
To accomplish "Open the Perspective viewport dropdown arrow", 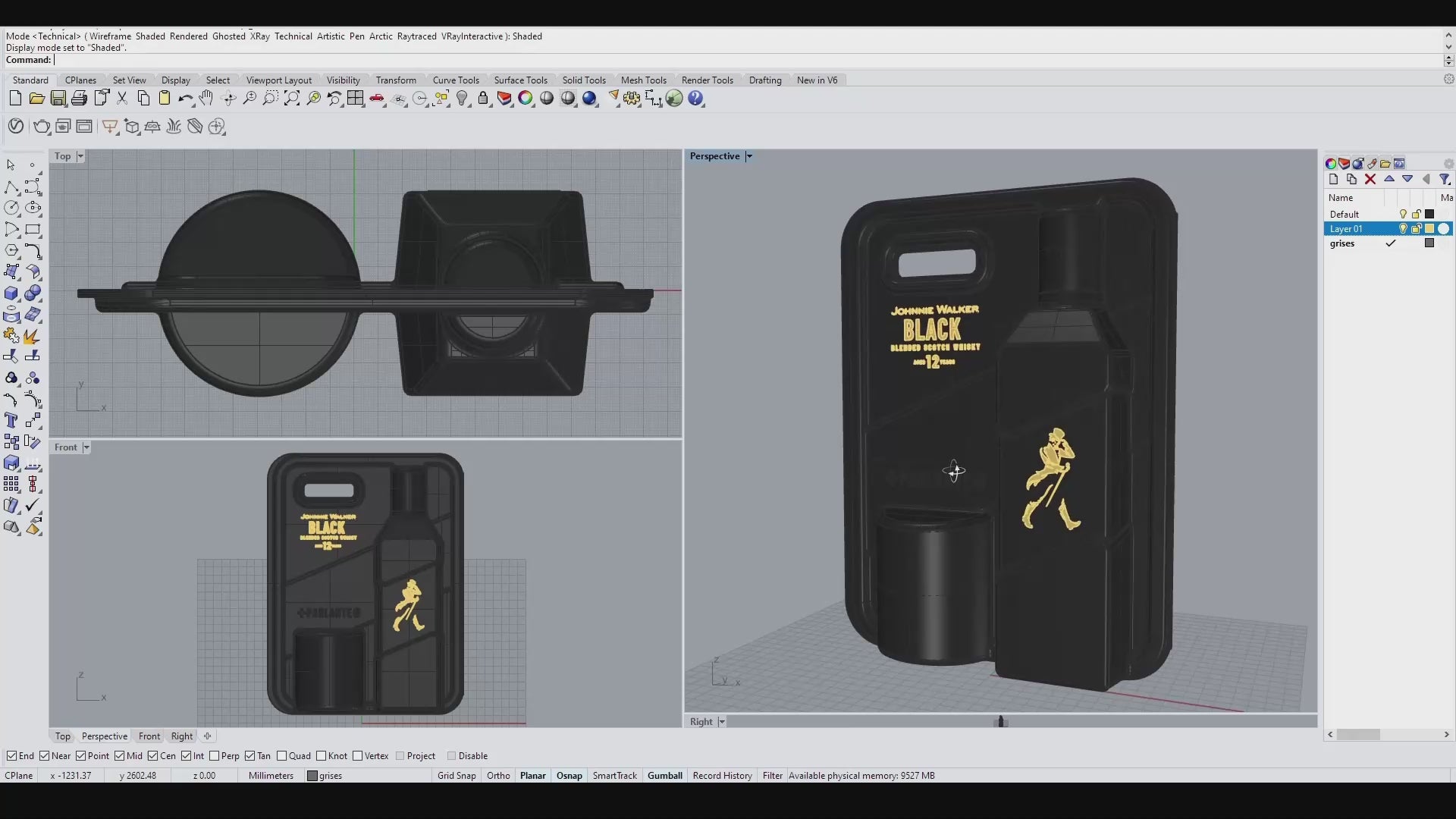I will (749, 156).
